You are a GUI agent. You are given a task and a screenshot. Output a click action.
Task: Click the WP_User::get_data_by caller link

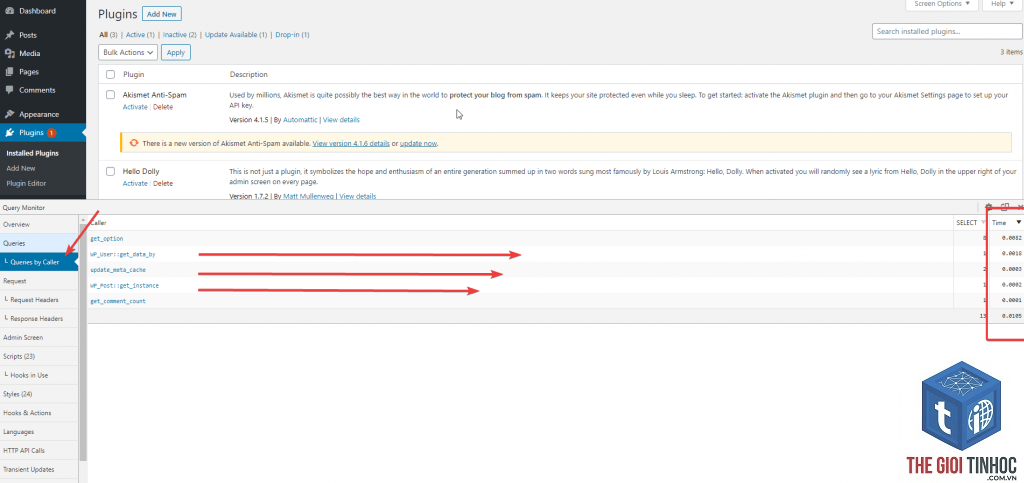pos(123,255)
